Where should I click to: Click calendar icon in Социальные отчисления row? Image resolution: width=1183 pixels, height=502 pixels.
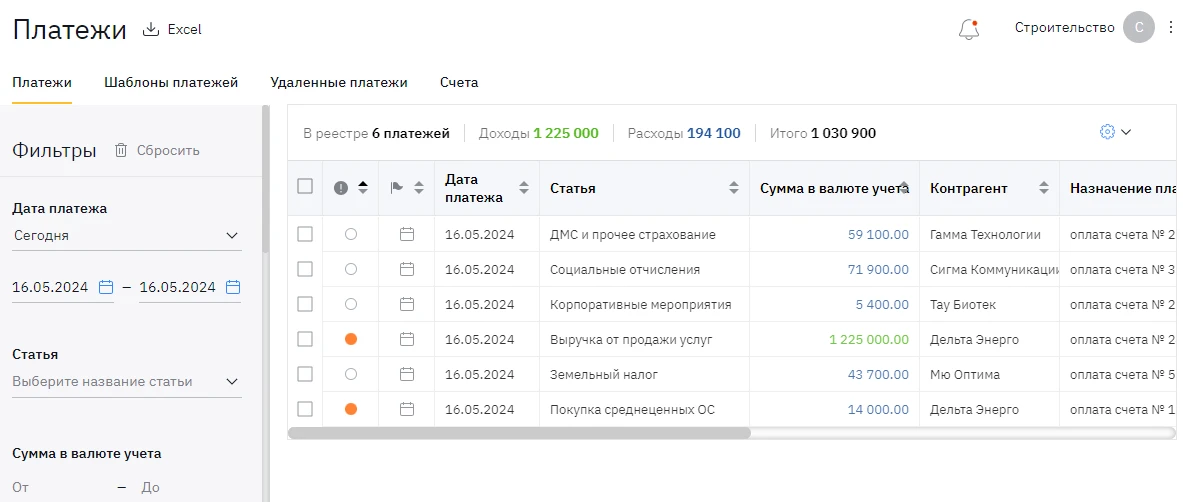tap(407, 269)
